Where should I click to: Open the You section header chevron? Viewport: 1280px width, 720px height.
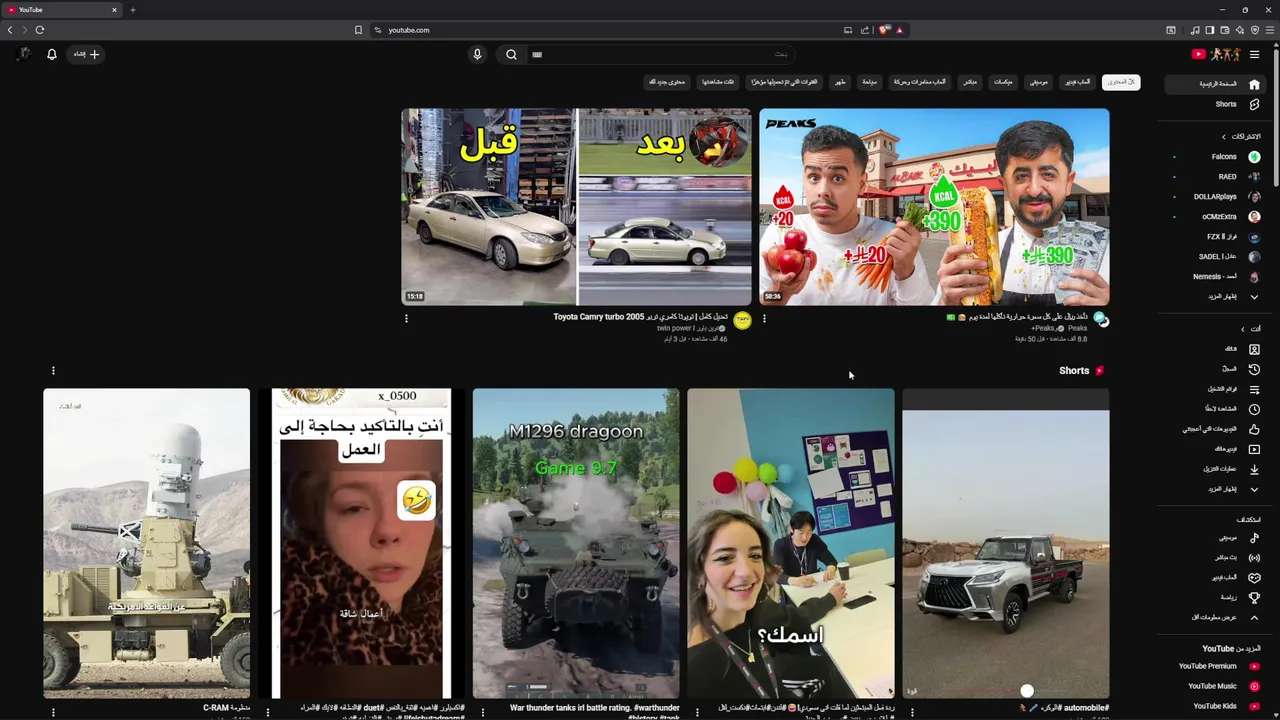click(1243, 329)
